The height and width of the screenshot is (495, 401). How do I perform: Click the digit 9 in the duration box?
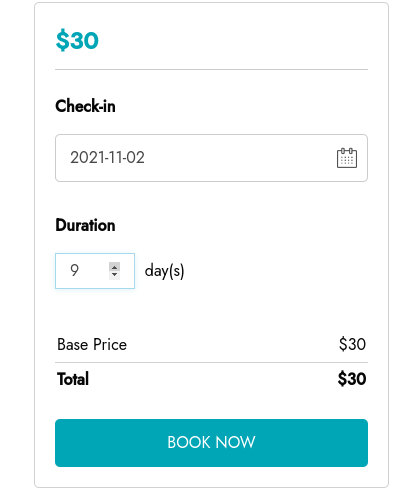click(74, 270)
